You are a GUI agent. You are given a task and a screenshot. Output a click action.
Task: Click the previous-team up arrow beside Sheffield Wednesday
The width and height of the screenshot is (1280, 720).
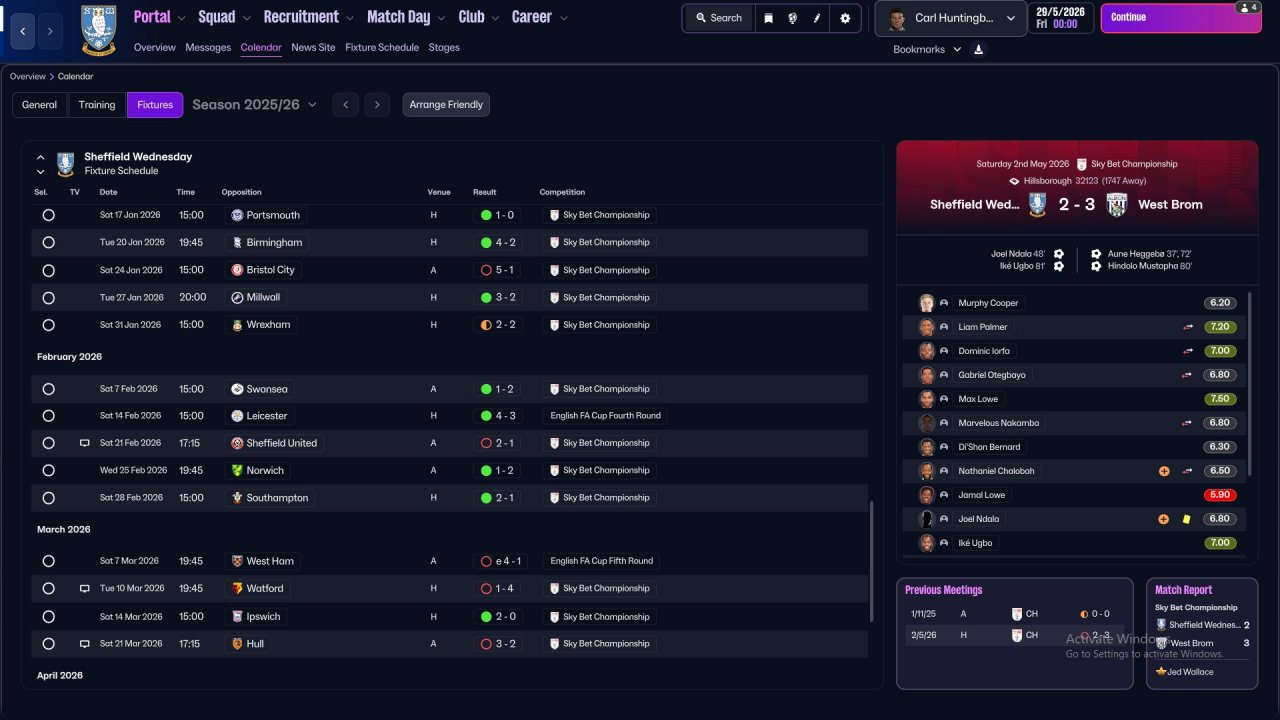(x=41, y=157)
